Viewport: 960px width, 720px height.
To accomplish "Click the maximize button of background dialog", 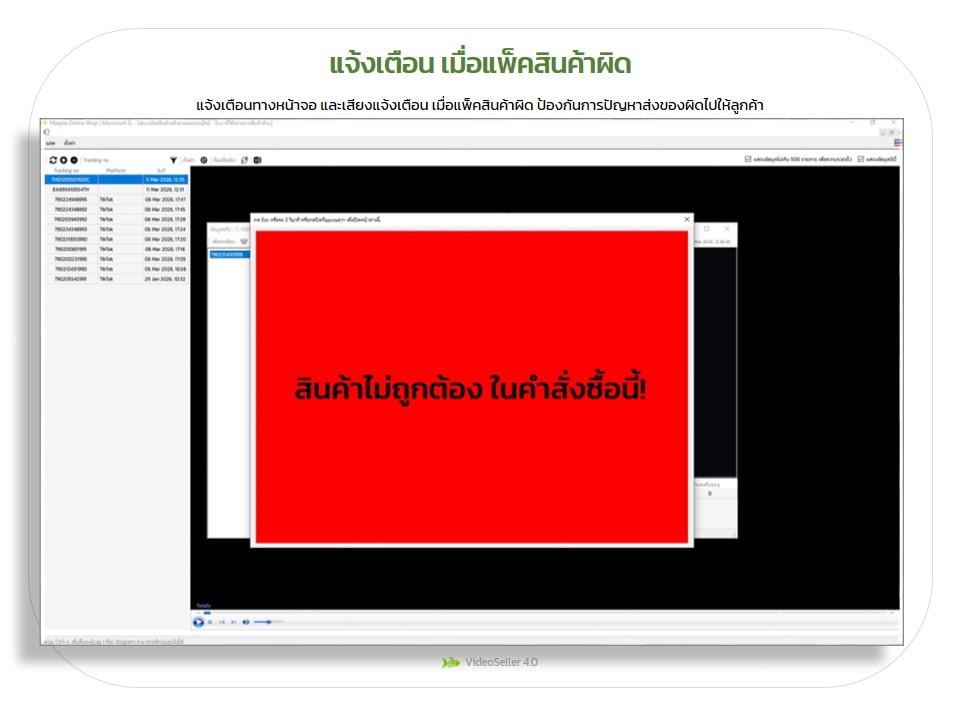I will [x=706, y=228].
